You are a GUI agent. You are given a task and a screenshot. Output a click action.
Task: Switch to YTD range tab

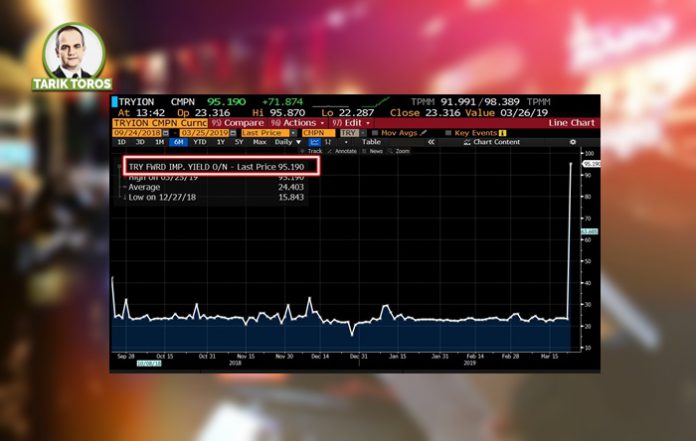coord(200,142)
